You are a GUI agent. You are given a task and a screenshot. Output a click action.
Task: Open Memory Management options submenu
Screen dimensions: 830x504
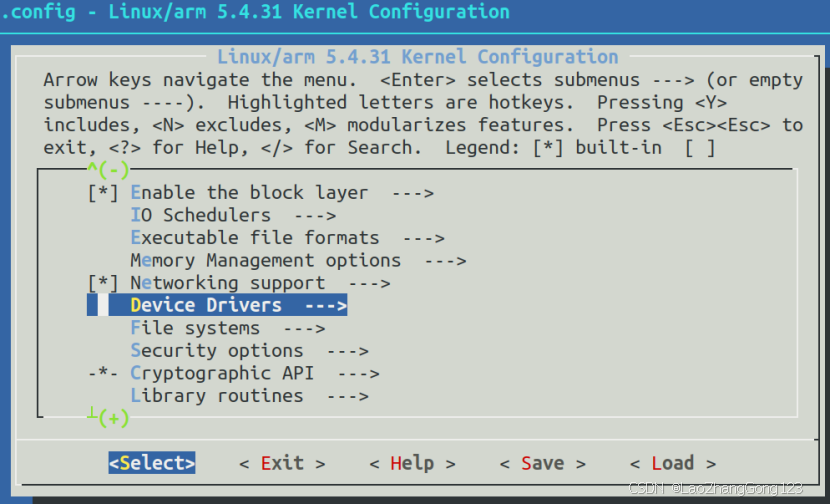tap(299, 260)
